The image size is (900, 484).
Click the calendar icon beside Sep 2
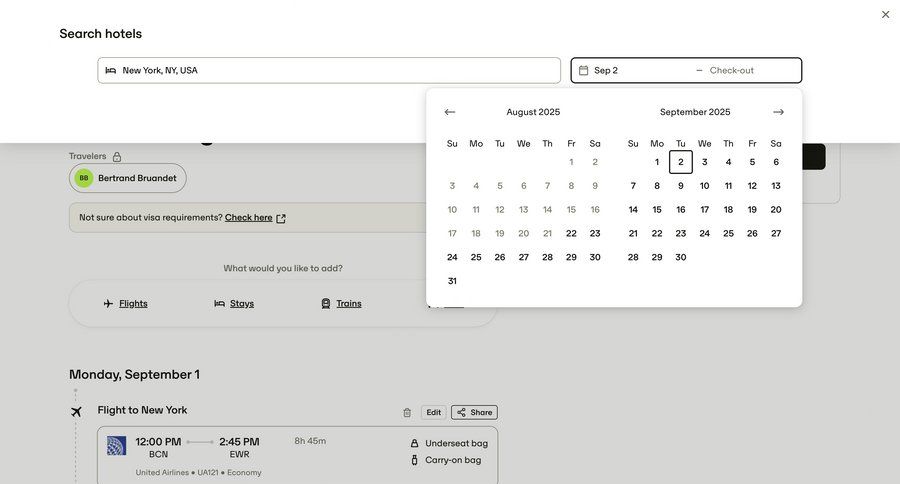583,70
